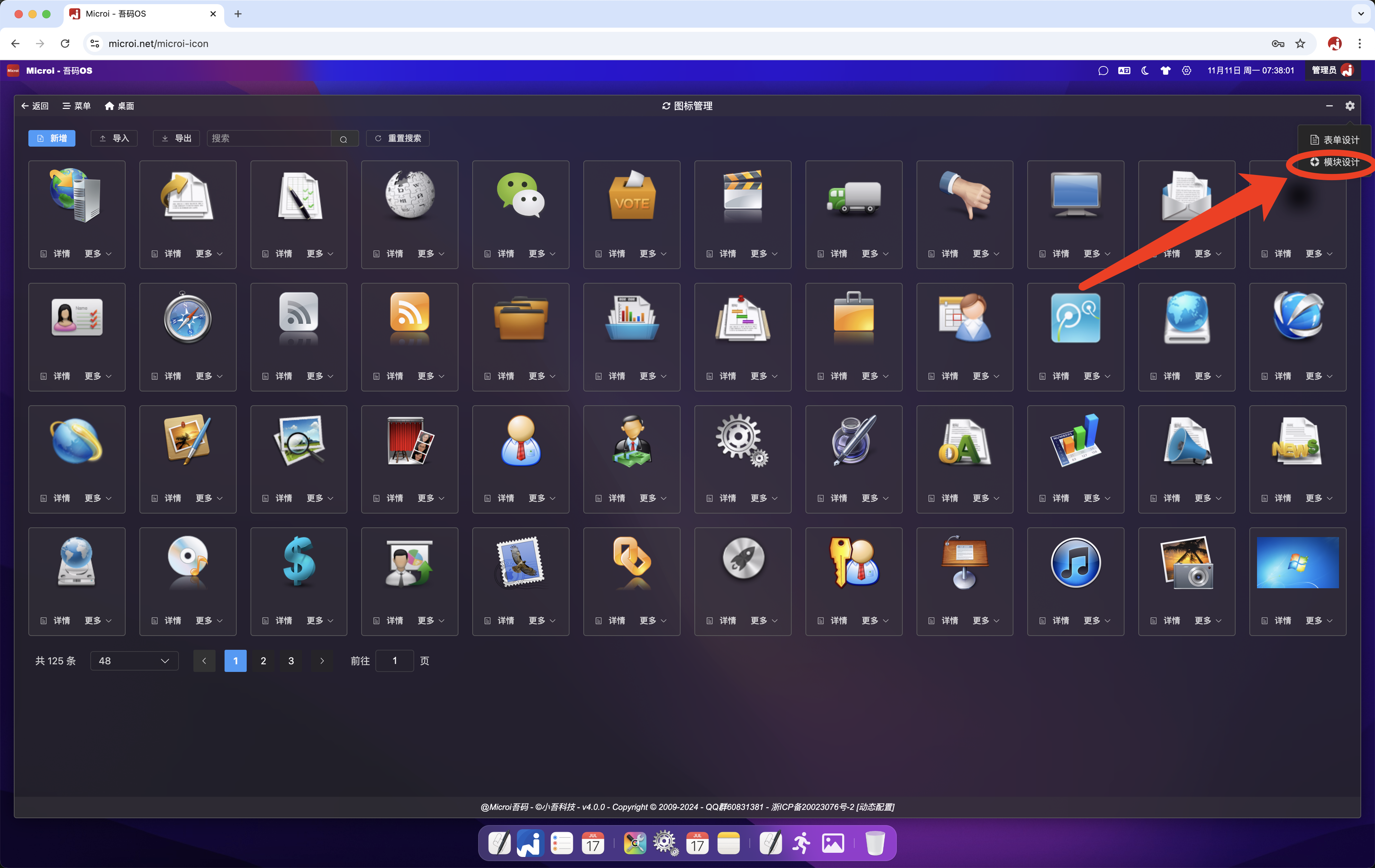Open the gear settings icon in window title
The width and height of the screenshot is (1375, 868).
tap(1350, 105)
